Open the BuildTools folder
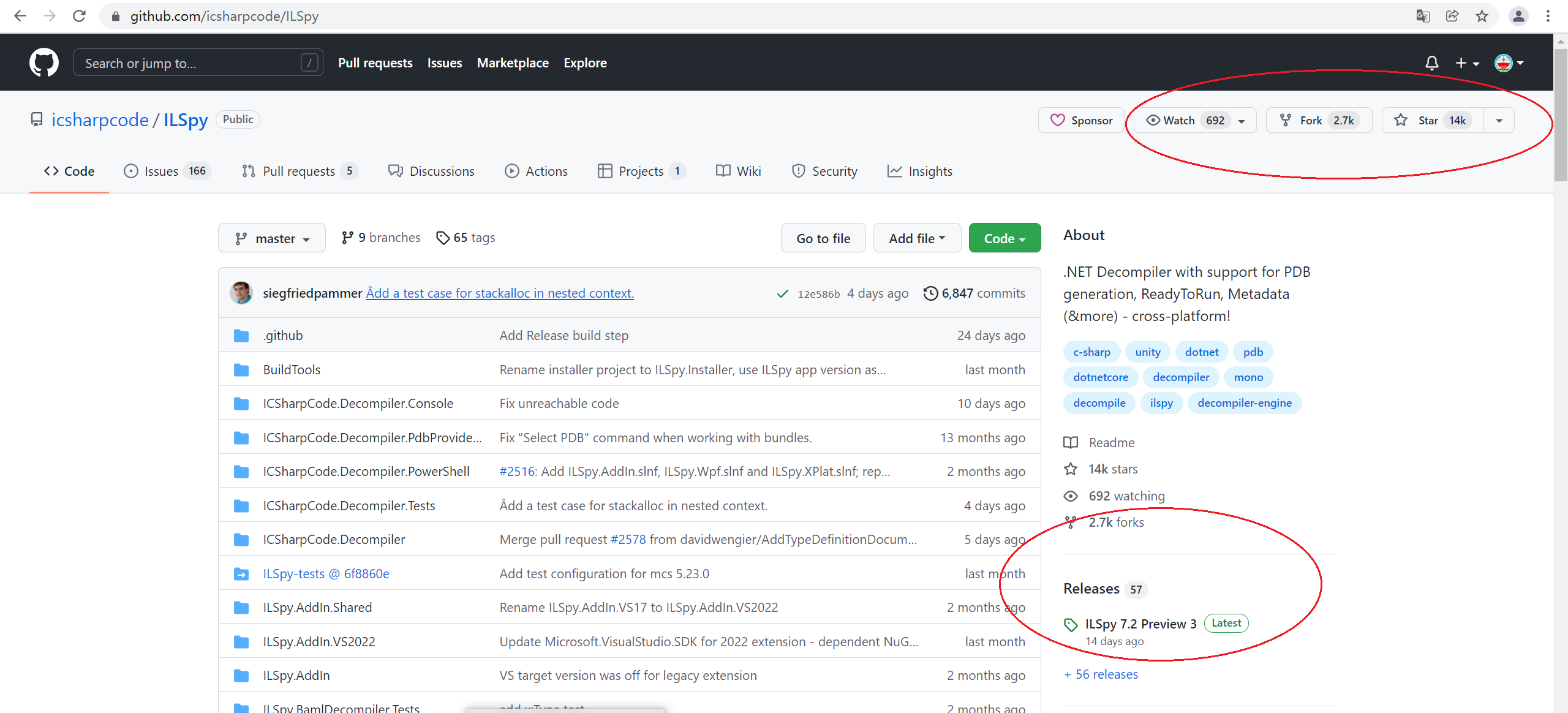 tap(292, 369)
